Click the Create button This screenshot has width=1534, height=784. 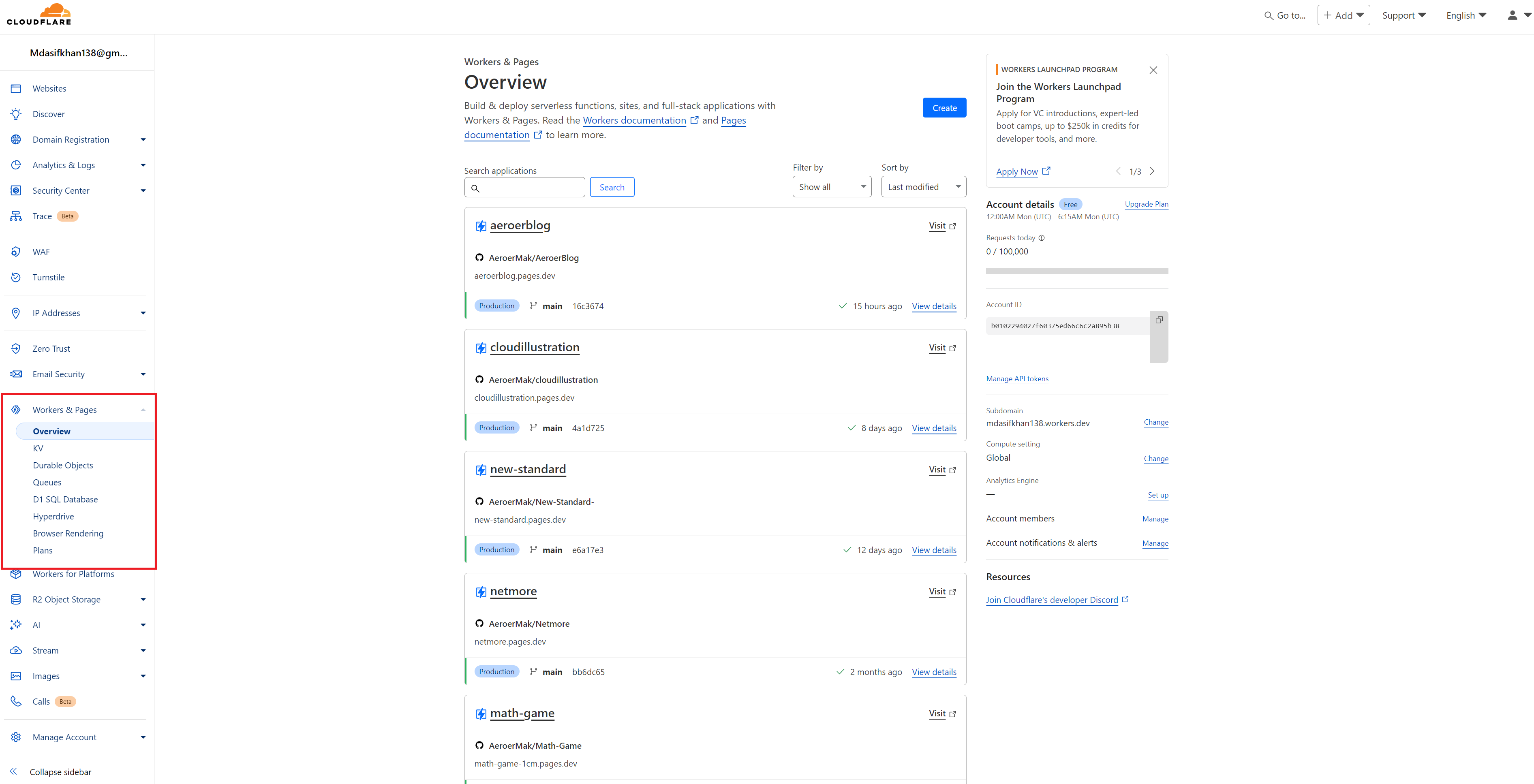[944, 108]
